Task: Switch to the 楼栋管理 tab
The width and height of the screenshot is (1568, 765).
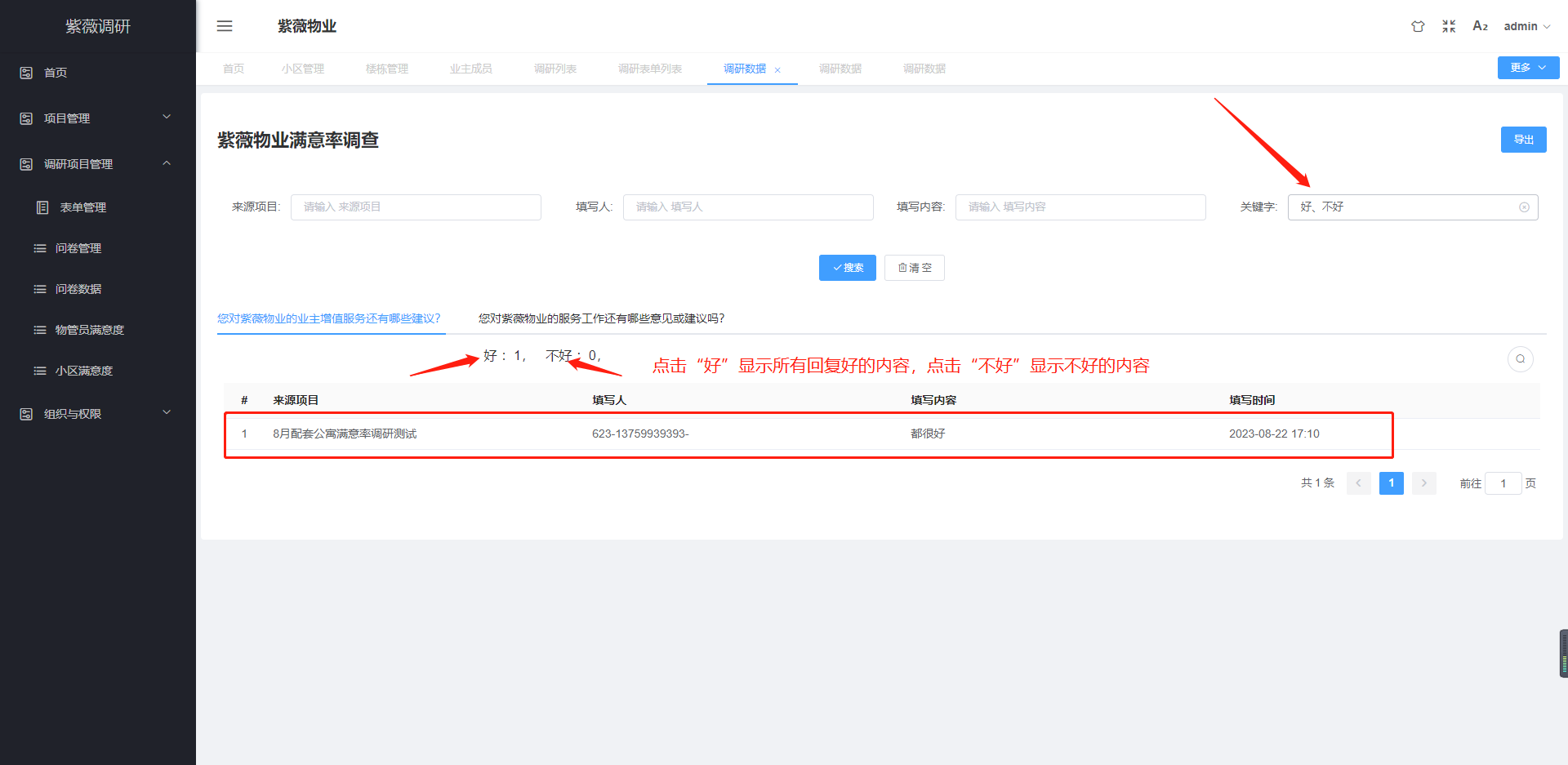Action: pyautogui.click(x=387, y=69)
